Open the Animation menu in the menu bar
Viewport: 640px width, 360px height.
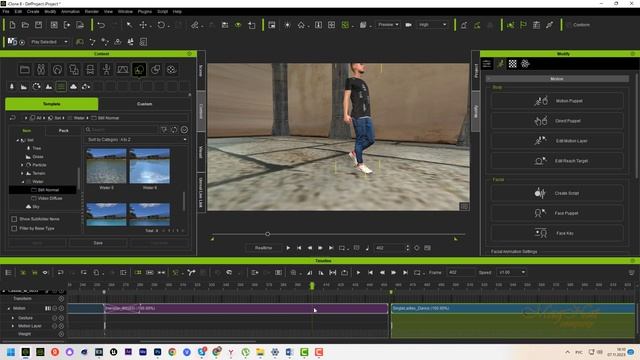(x=70, y=11)
